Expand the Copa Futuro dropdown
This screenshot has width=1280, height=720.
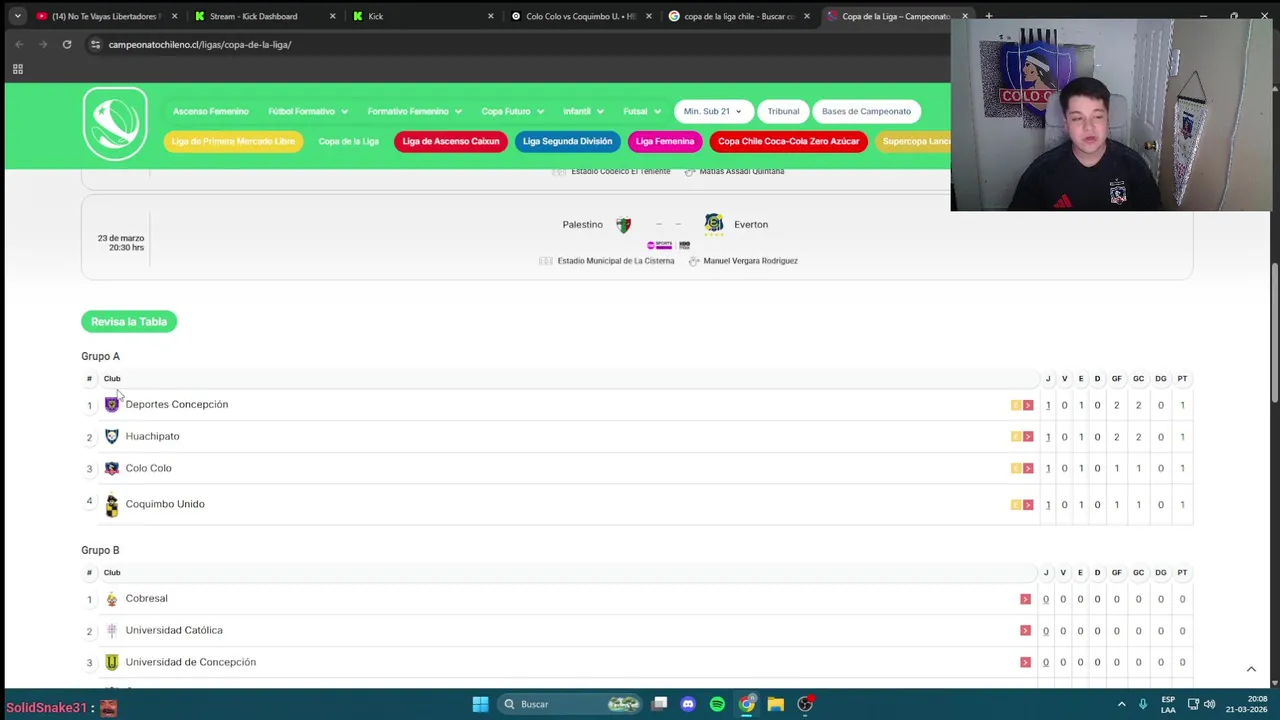click(x=513, y=112)
